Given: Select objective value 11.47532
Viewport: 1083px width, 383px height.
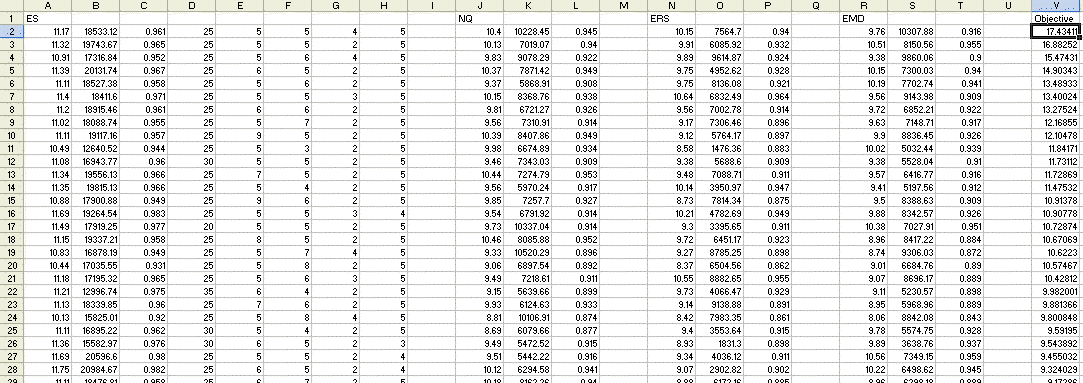Looking at the screenshot, I should [x=1056, y=187].
